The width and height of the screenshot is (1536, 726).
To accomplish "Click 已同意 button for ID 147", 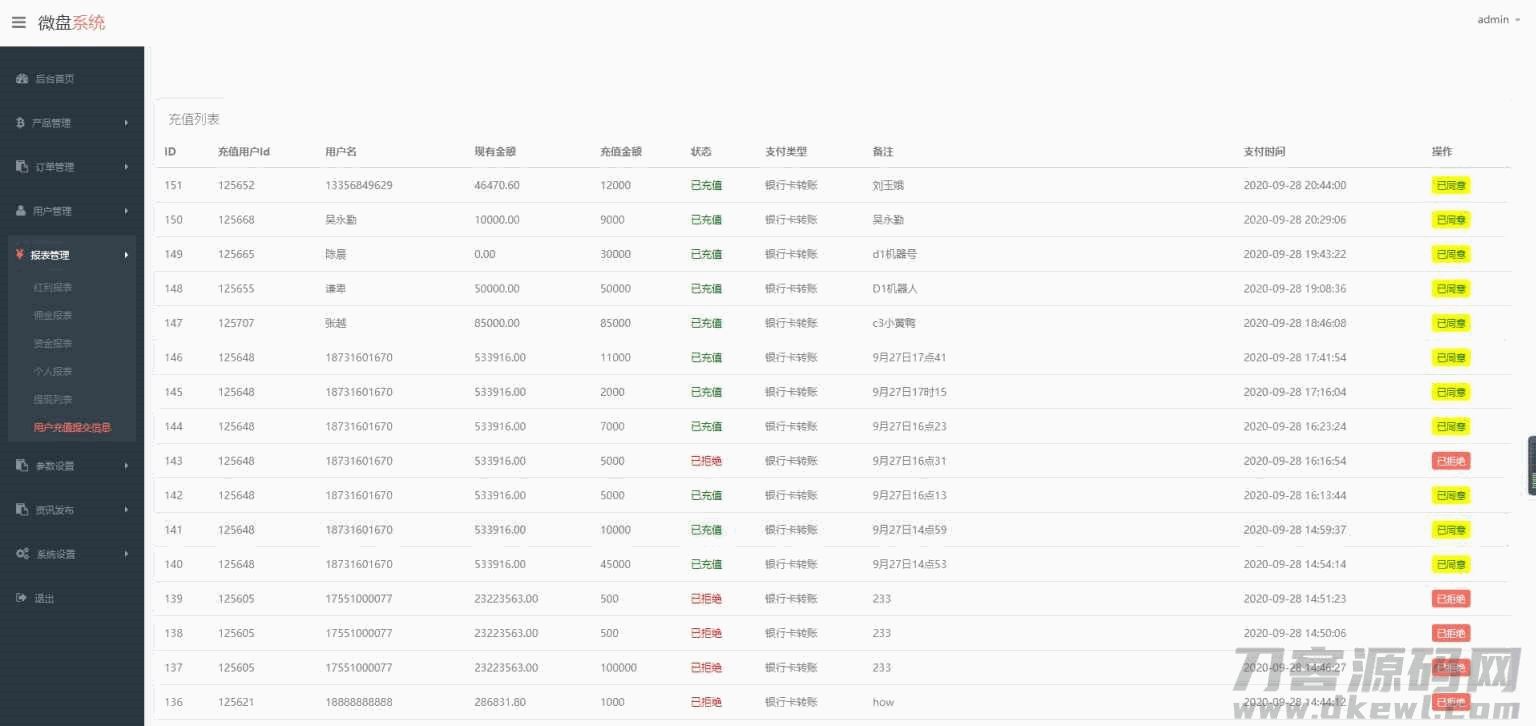I will (1450, 323).
